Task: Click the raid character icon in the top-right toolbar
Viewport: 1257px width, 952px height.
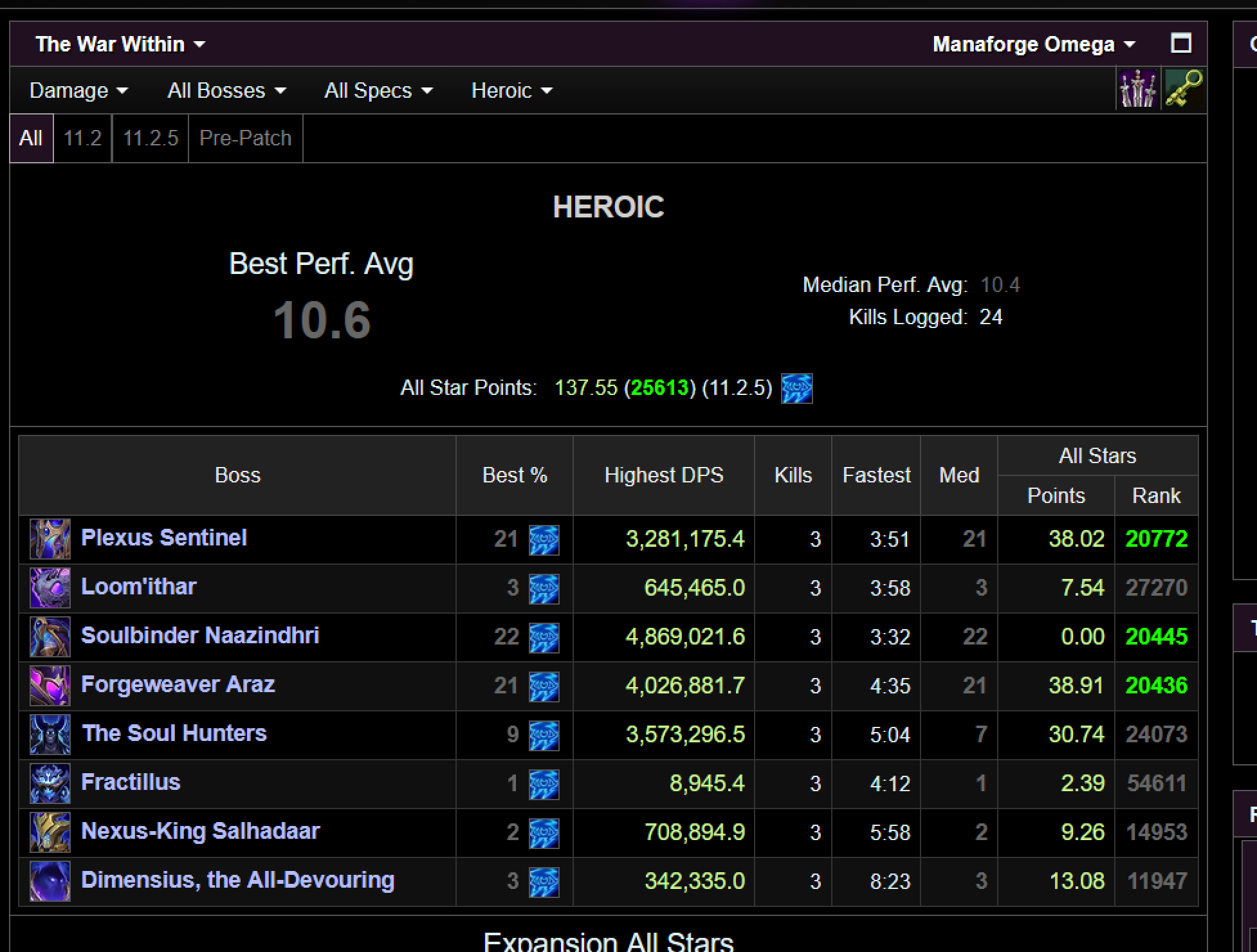Action: (x=1137, y=89)
